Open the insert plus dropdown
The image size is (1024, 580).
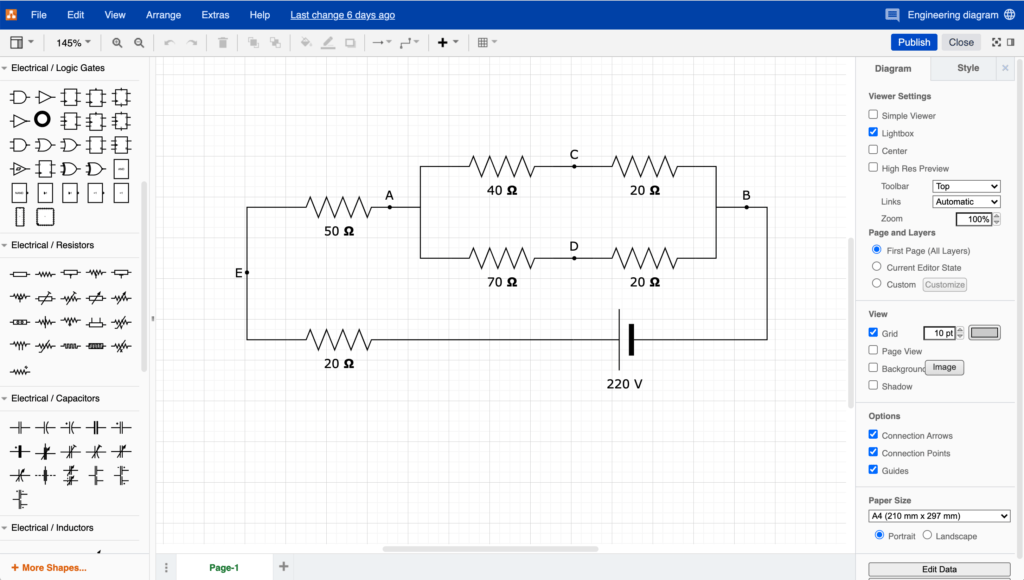point(448,42)
